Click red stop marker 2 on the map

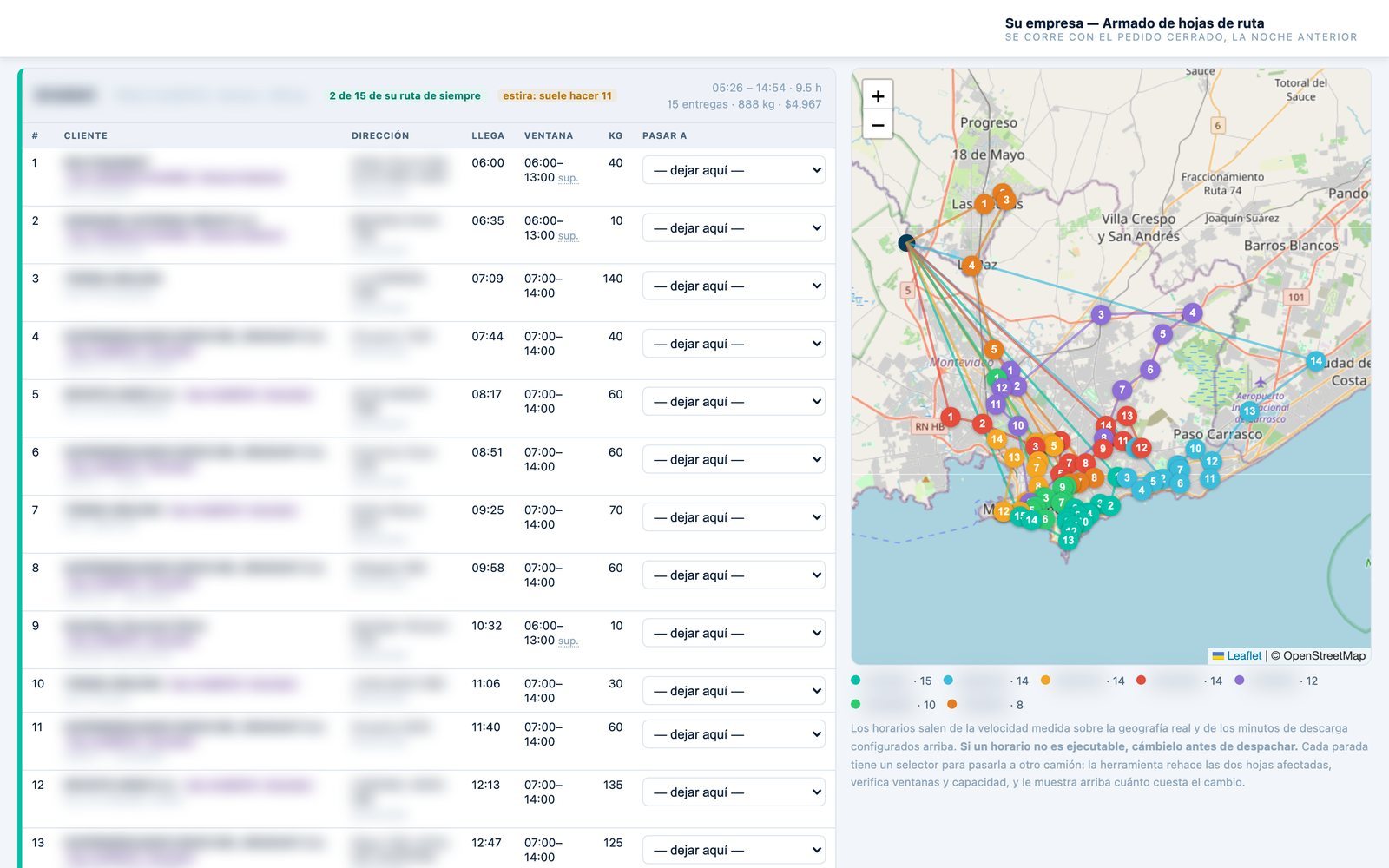click(x=982, y=424)
